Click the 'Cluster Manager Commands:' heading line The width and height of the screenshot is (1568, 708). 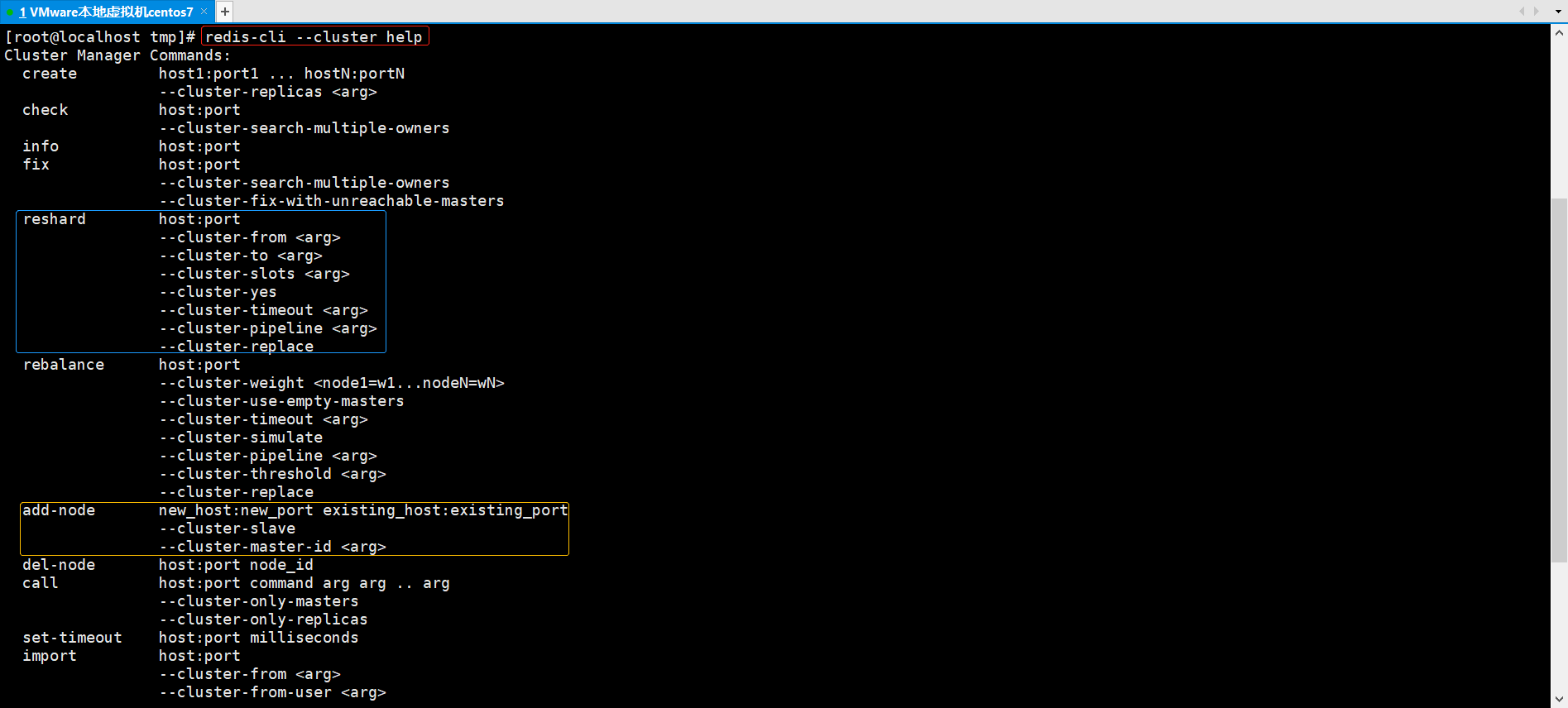(x=117, y=55)
